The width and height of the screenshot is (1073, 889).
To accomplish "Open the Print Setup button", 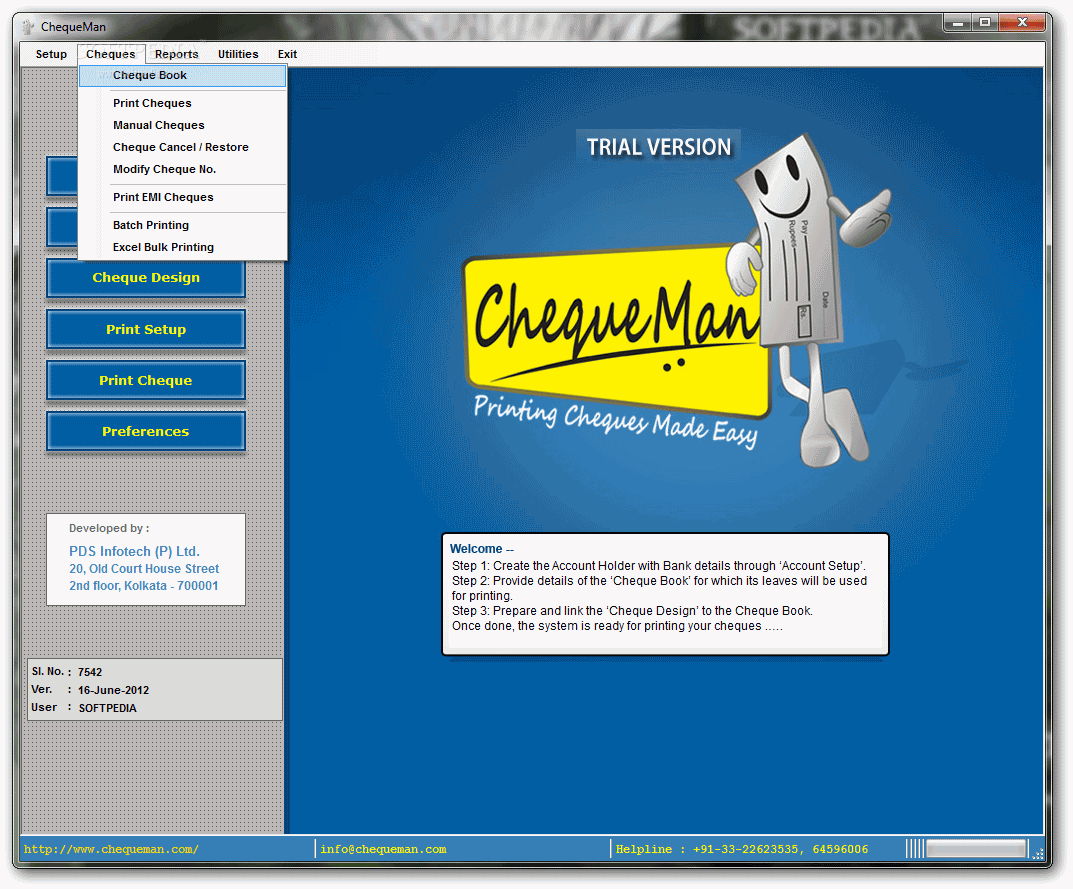I will pos(146,329).
